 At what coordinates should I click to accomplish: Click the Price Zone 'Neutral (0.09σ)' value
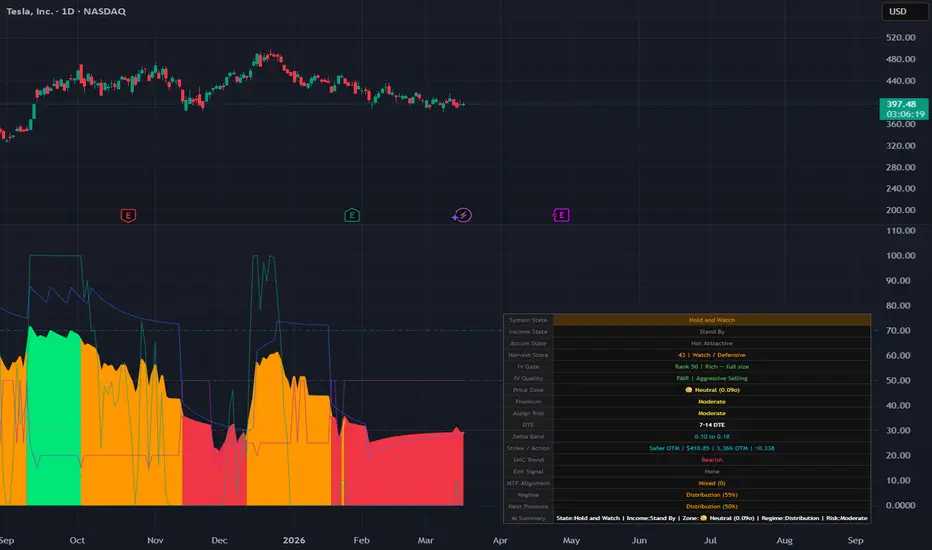(x=711, y=390)
